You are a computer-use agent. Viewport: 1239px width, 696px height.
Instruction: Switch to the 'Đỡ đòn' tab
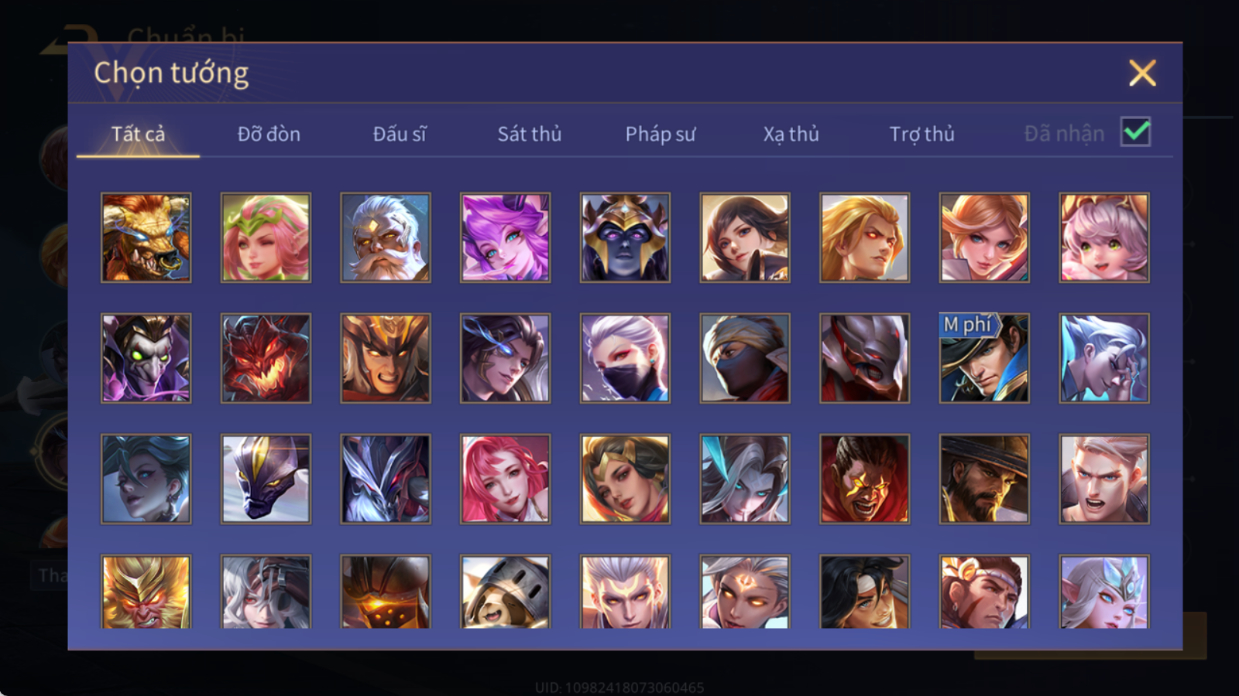click(269, 133)
